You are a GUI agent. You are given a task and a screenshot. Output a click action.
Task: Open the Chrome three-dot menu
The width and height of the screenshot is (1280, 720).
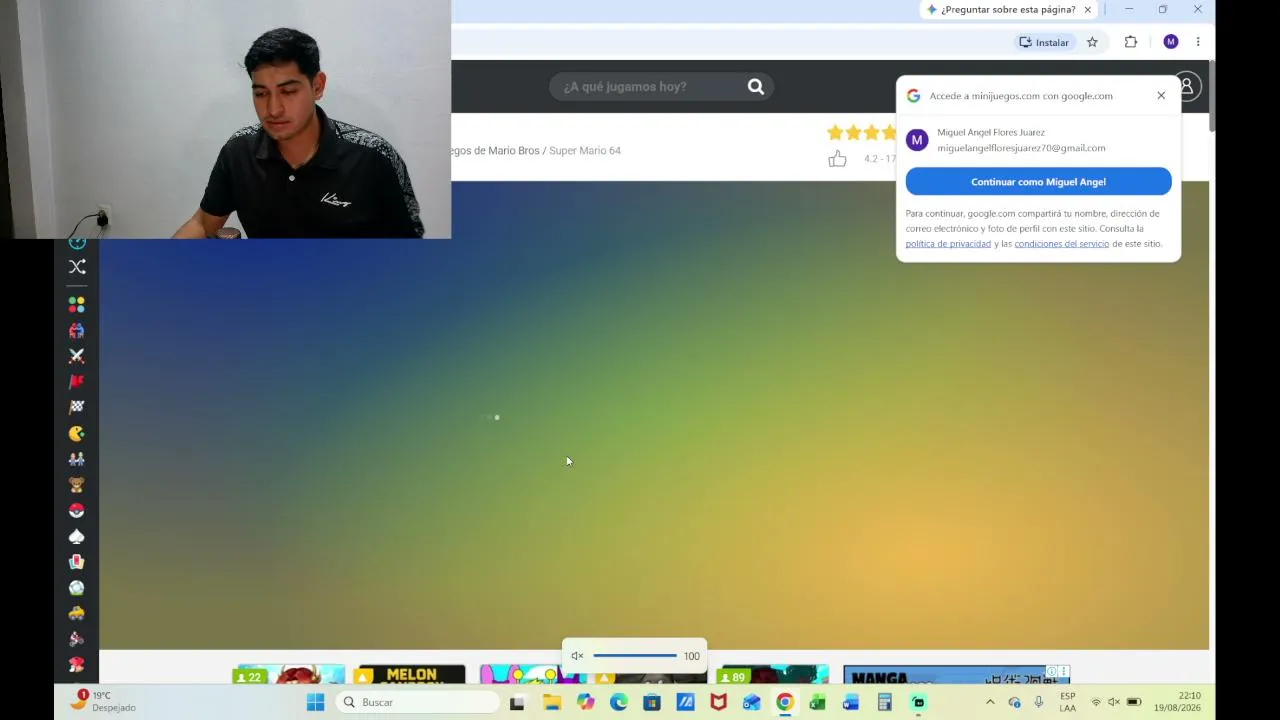1198,42
